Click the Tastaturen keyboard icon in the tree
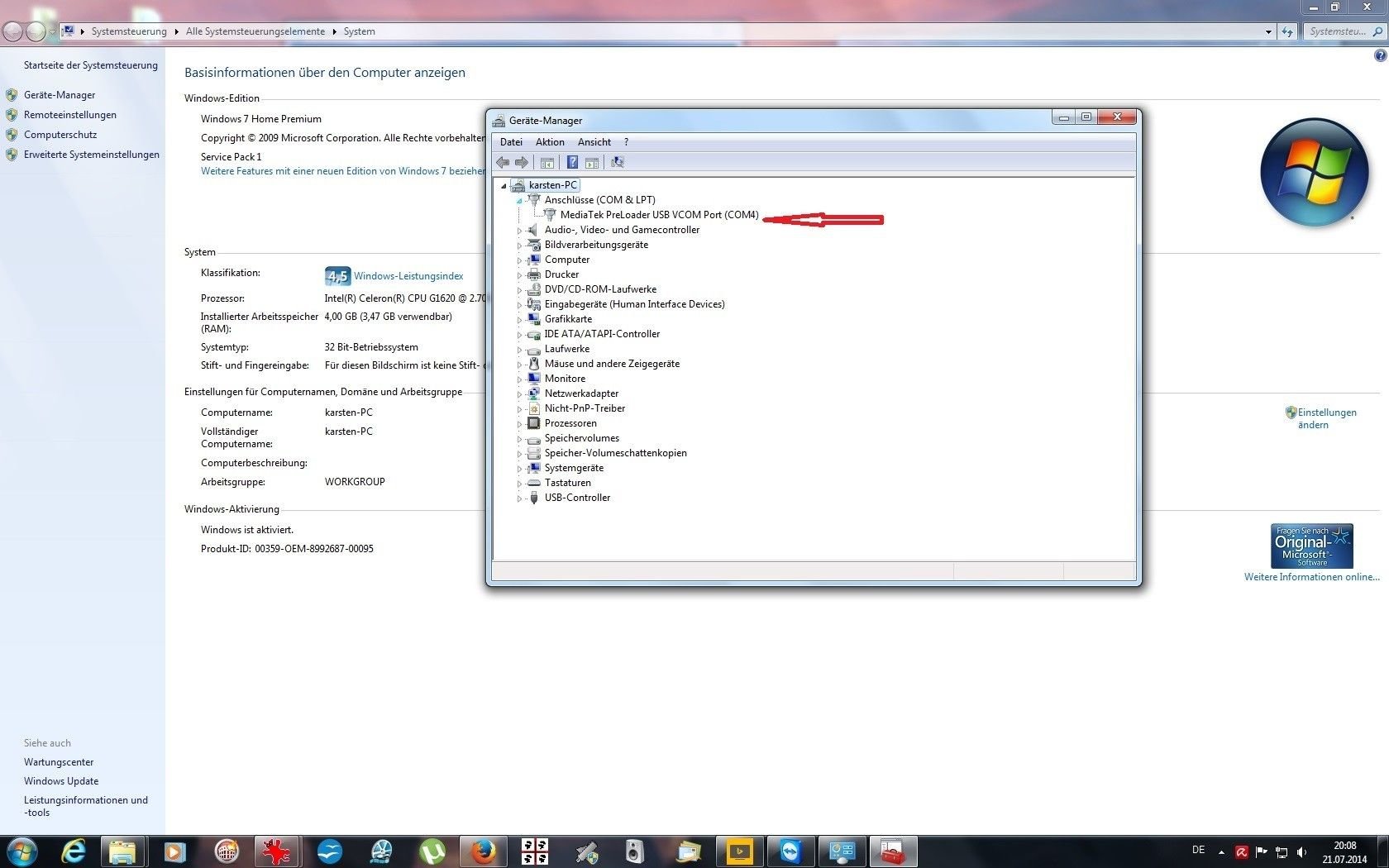Viewport: 1389px width, 868px height. [534, 483]
